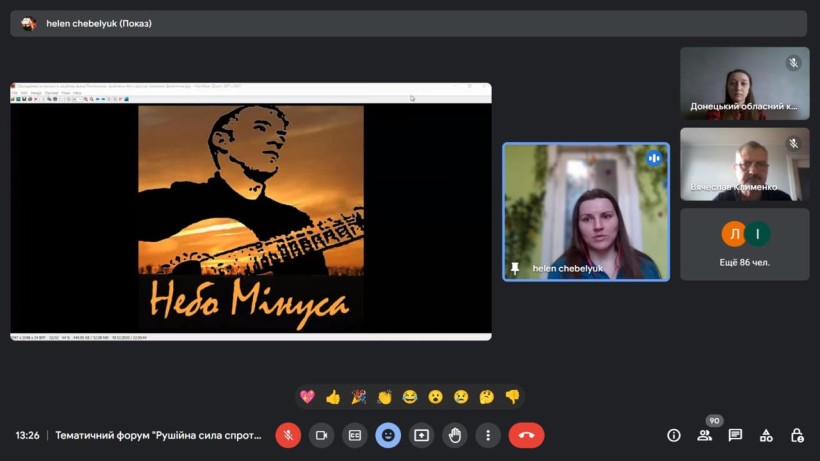Show the participants list icon
The height and width of the screenshot is (461, 820).
pyautogui.click(x=704, y=435)
